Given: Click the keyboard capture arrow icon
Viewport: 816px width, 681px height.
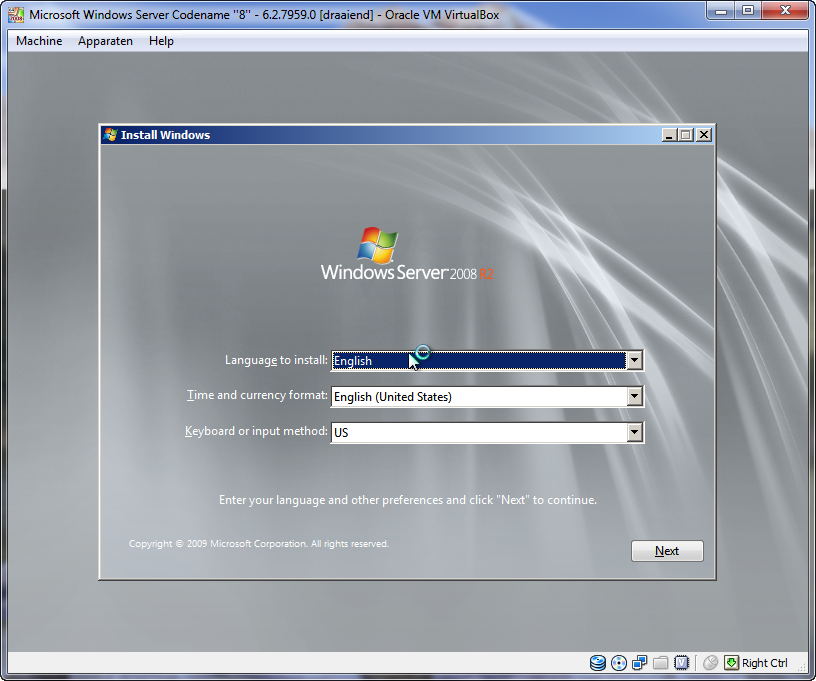Looking at the screenshot, I should coord(731,663).
